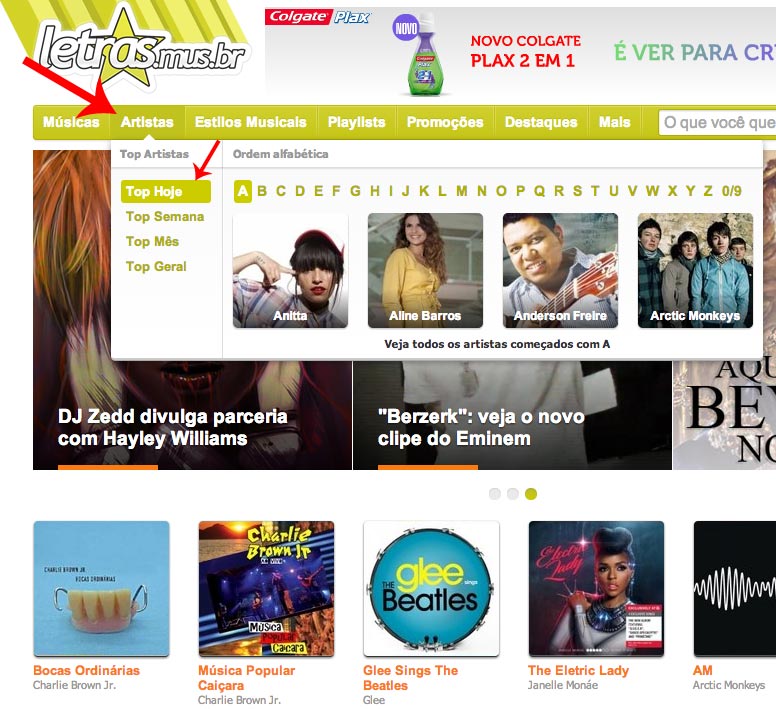The image size is (776, 709).
Task: Open the Anitta artist thumbnail
Action: [290, 271]
